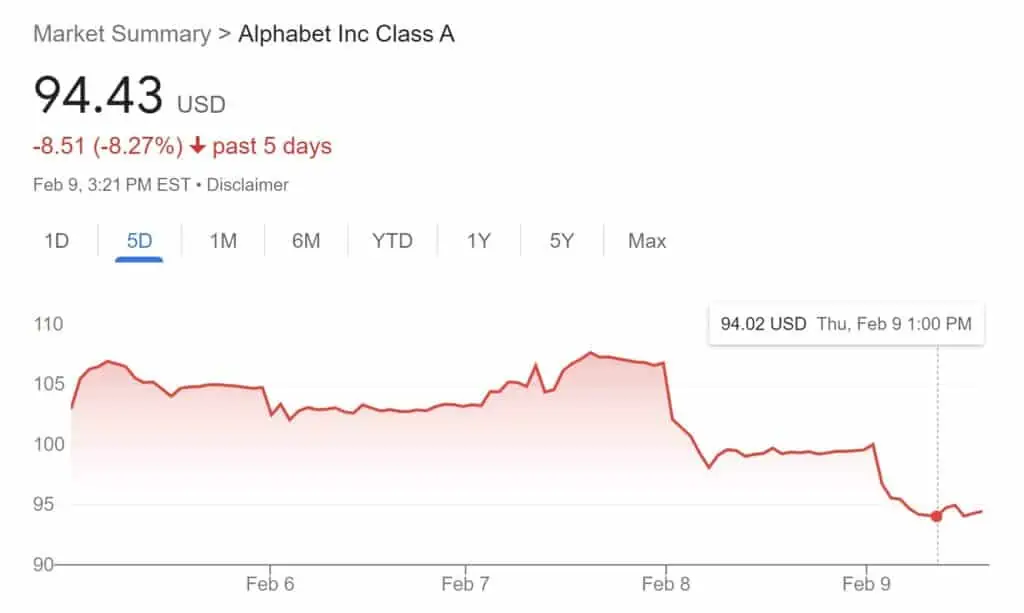Viewport: 1024px width, 613px height.
Task: Select the Max time range tab
Action: (x=647, y=241)
